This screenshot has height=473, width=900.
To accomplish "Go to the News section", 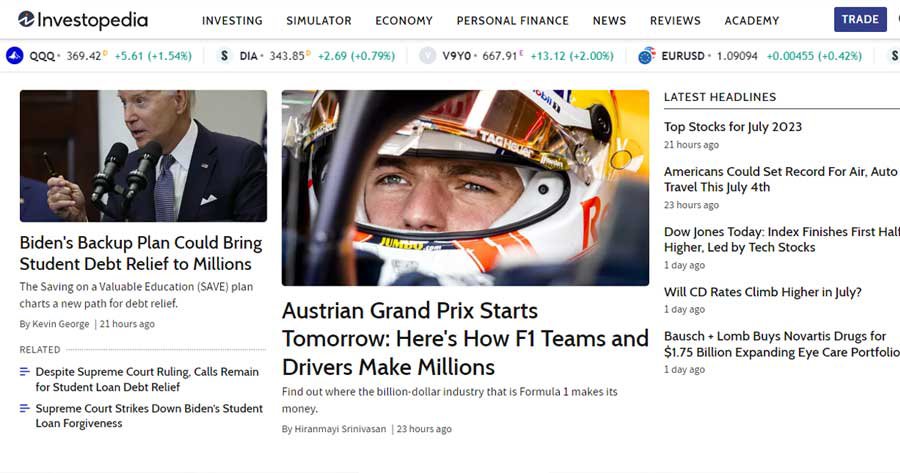I will pos(609,20).
